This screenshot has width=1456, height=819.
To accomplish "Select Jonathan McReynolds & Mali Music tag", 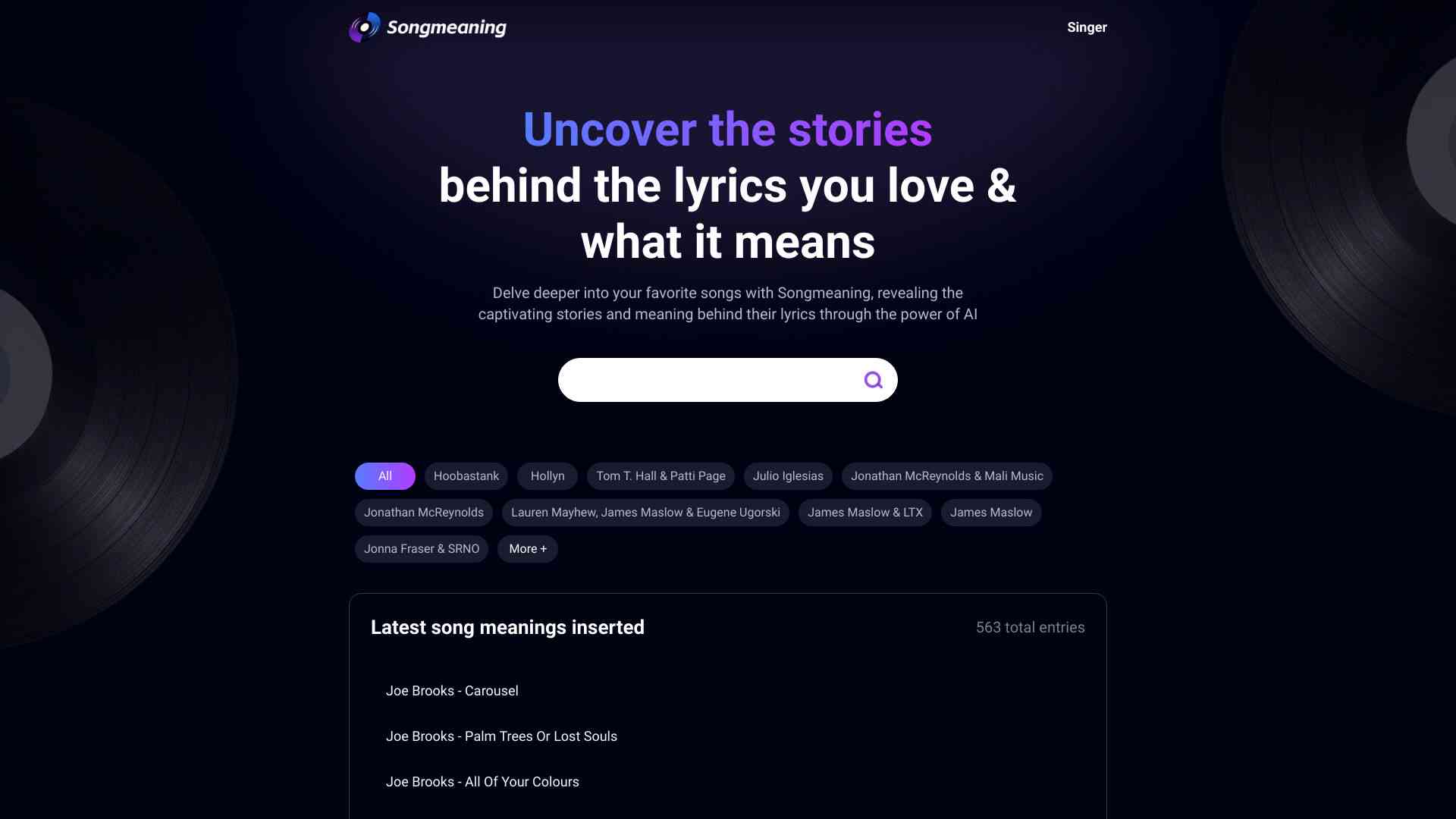I will pyautogui.click(x=947, y=476).
